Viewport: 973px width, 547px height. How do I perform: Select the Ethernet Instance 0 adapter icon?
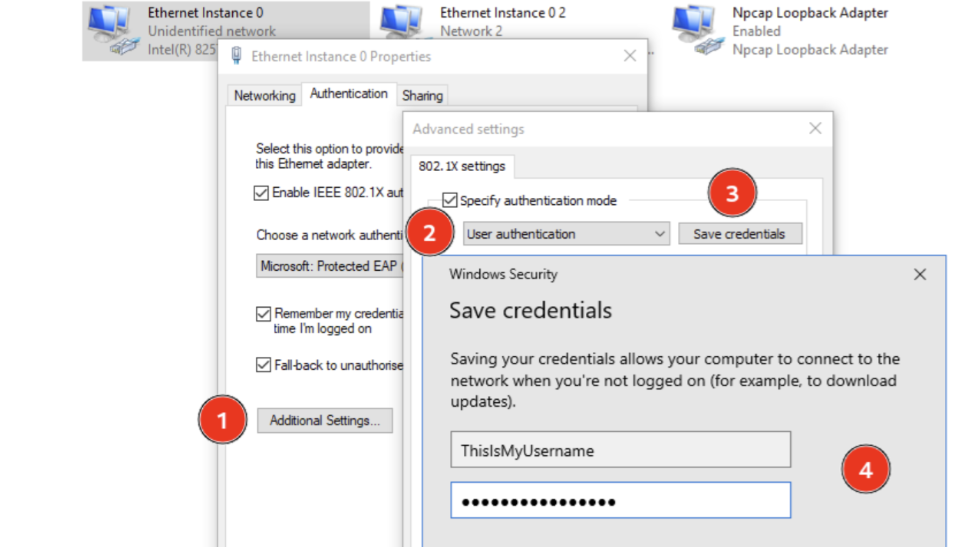point(112,29)
